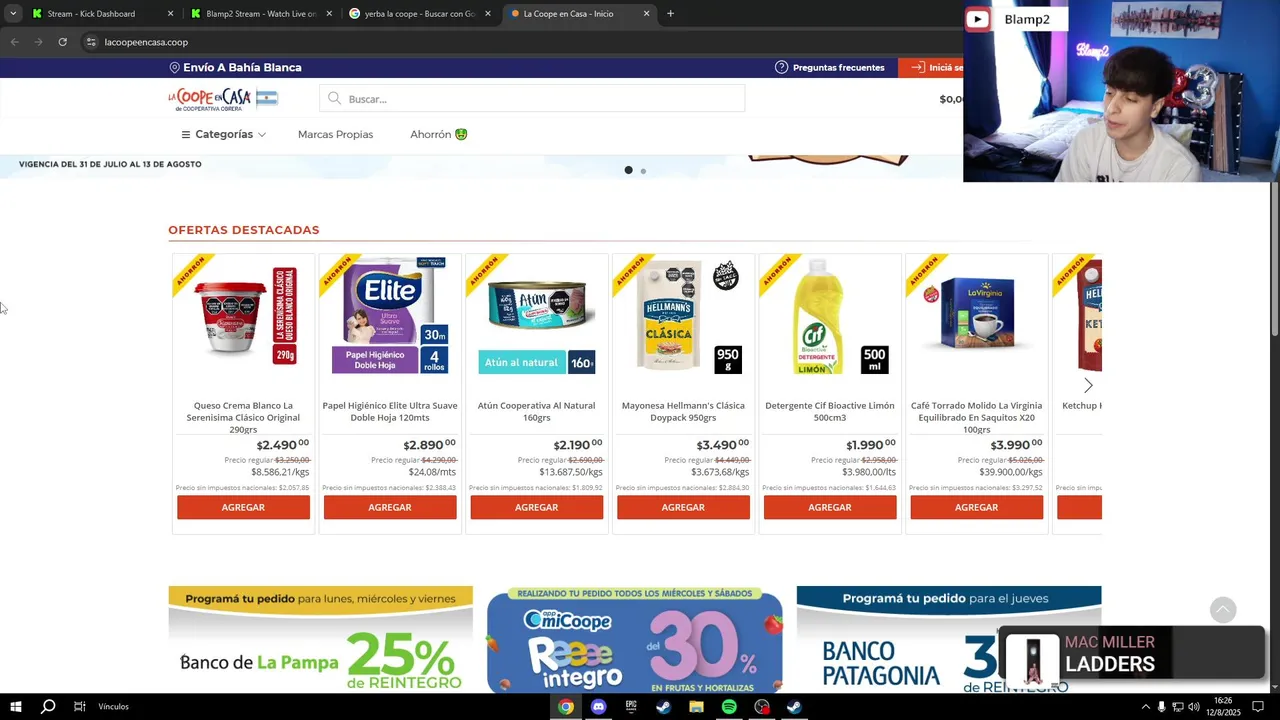1280x720 pixels.
Task: Click the Buscar search field
Action: click(532, 99)
